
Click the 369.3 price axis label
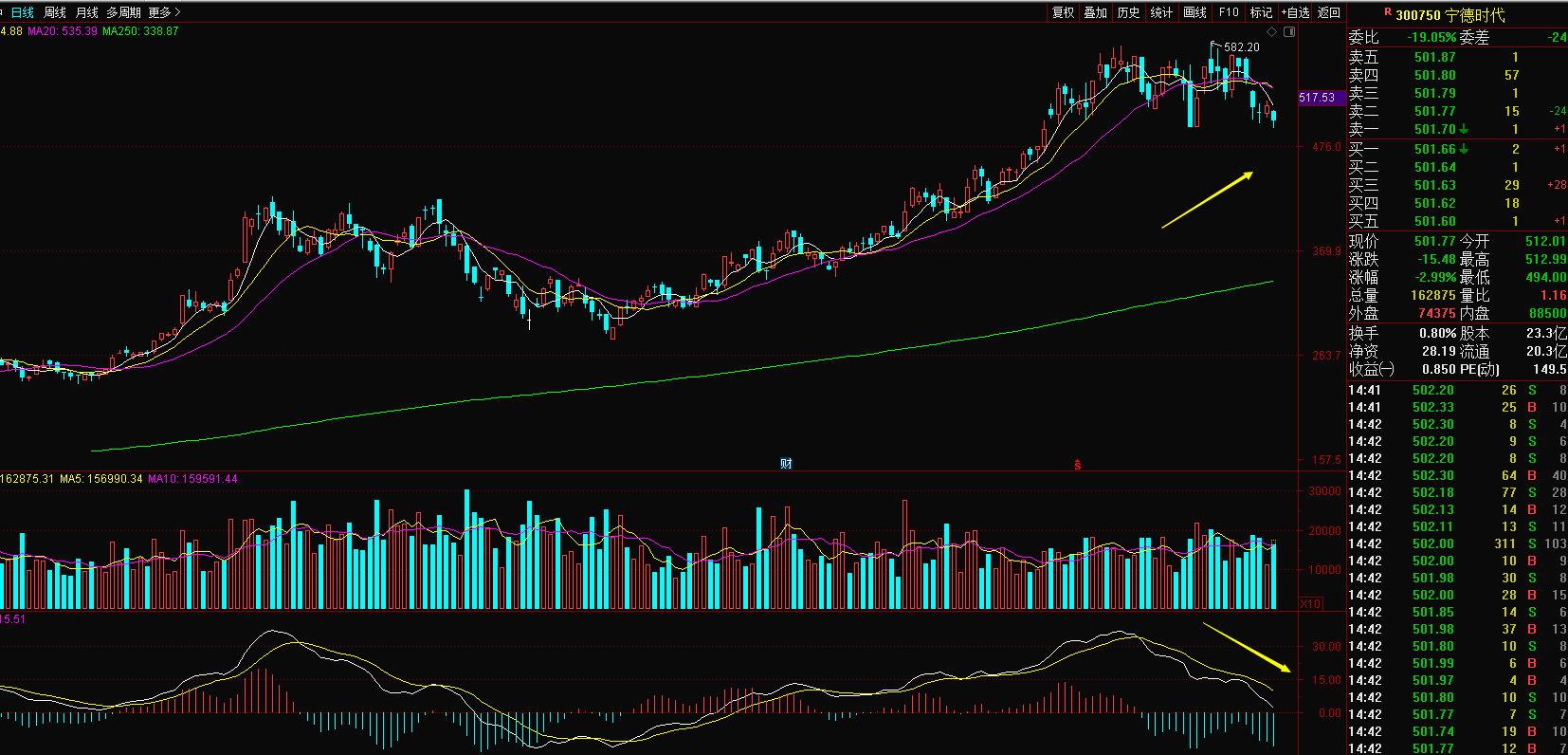click(1326, 251)
